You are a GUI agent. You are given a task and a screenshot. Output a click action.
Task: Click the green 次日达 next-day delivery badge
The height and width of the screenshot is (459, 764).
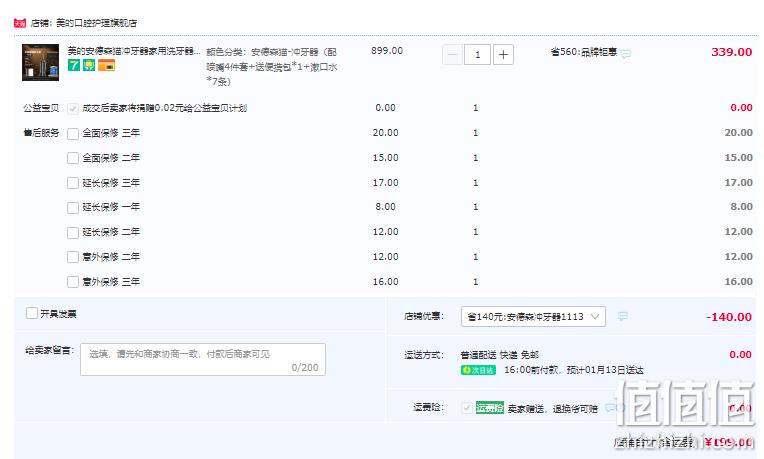pyautogui.click(x=478, y=370)
